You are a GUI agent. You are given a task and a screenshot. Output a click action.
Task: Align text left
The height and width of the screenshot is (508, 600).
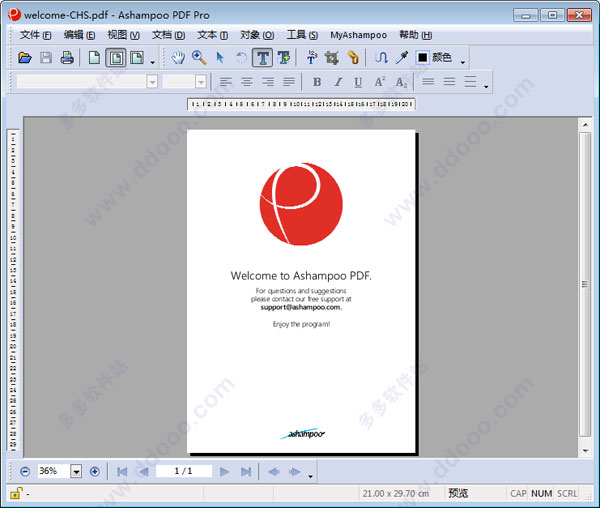click(x=226, y=81)
